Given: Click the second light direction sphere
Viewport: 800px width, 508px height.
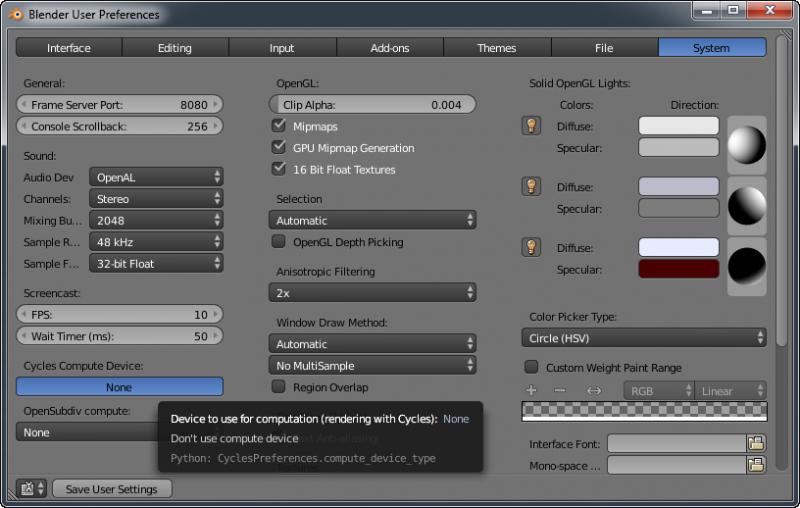Looking at the screenshot, I should (746, 206).
